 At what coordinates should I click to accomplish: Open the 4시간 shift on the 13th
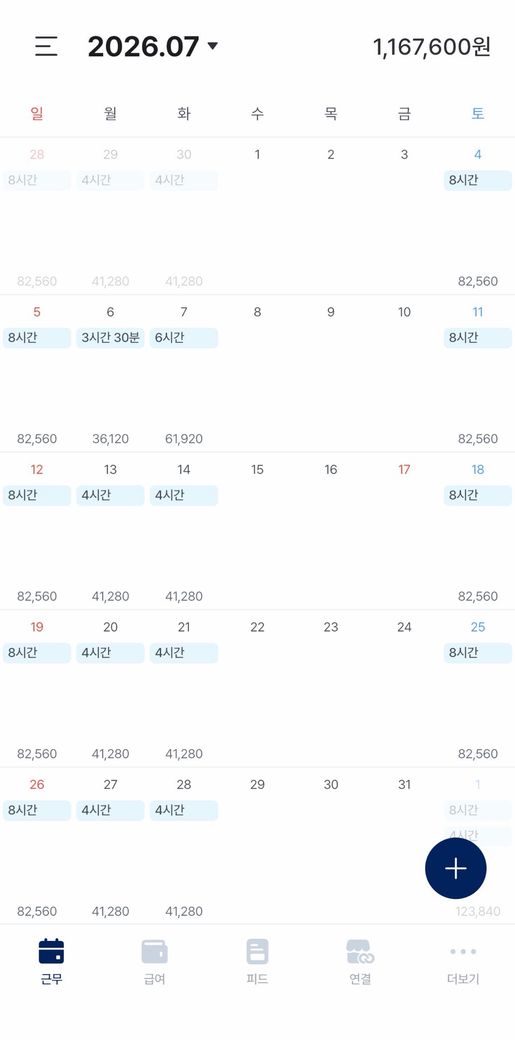(x=110, y=495)
